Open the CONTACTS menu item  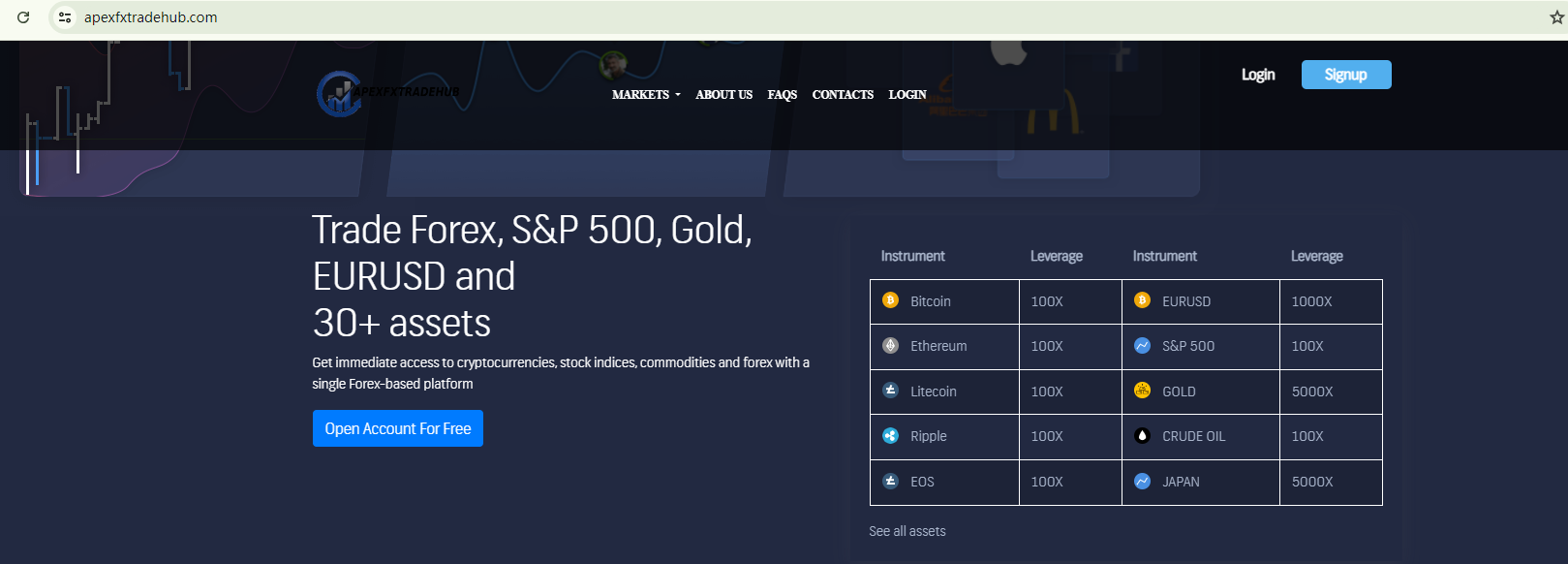(x=843, y=95)
